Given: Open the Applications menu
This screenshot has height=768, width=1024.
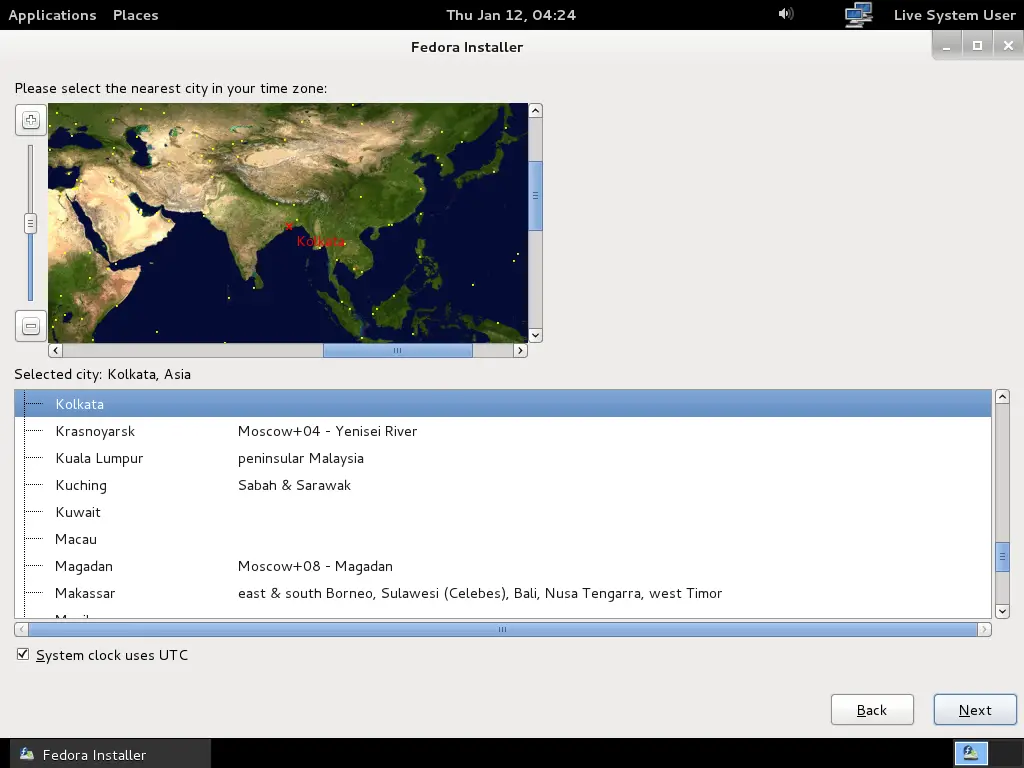Looking at the screenshot, I should [52, 15].
